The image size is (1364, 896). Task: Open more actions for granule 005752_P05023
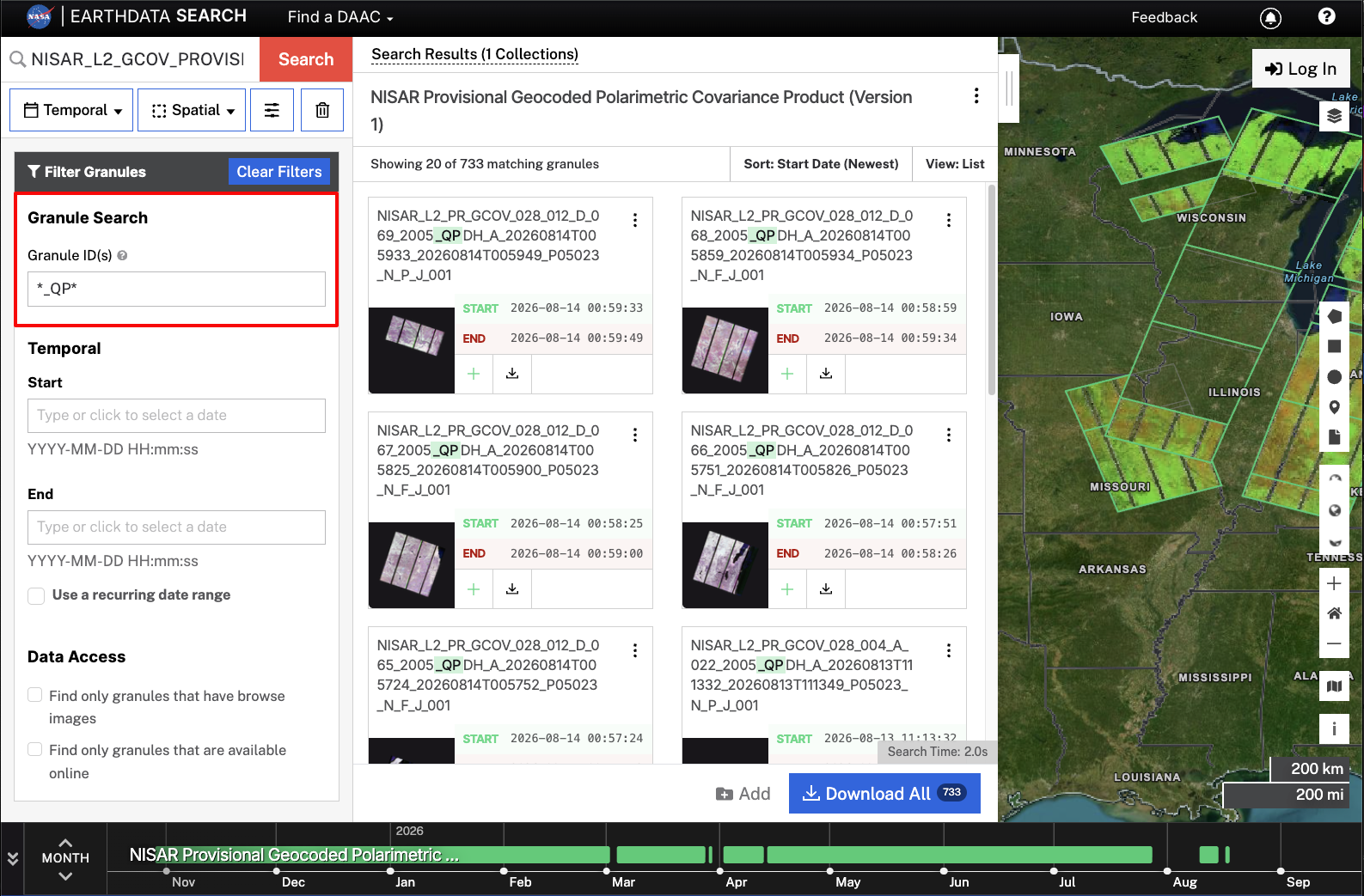(x=635, y=650)
